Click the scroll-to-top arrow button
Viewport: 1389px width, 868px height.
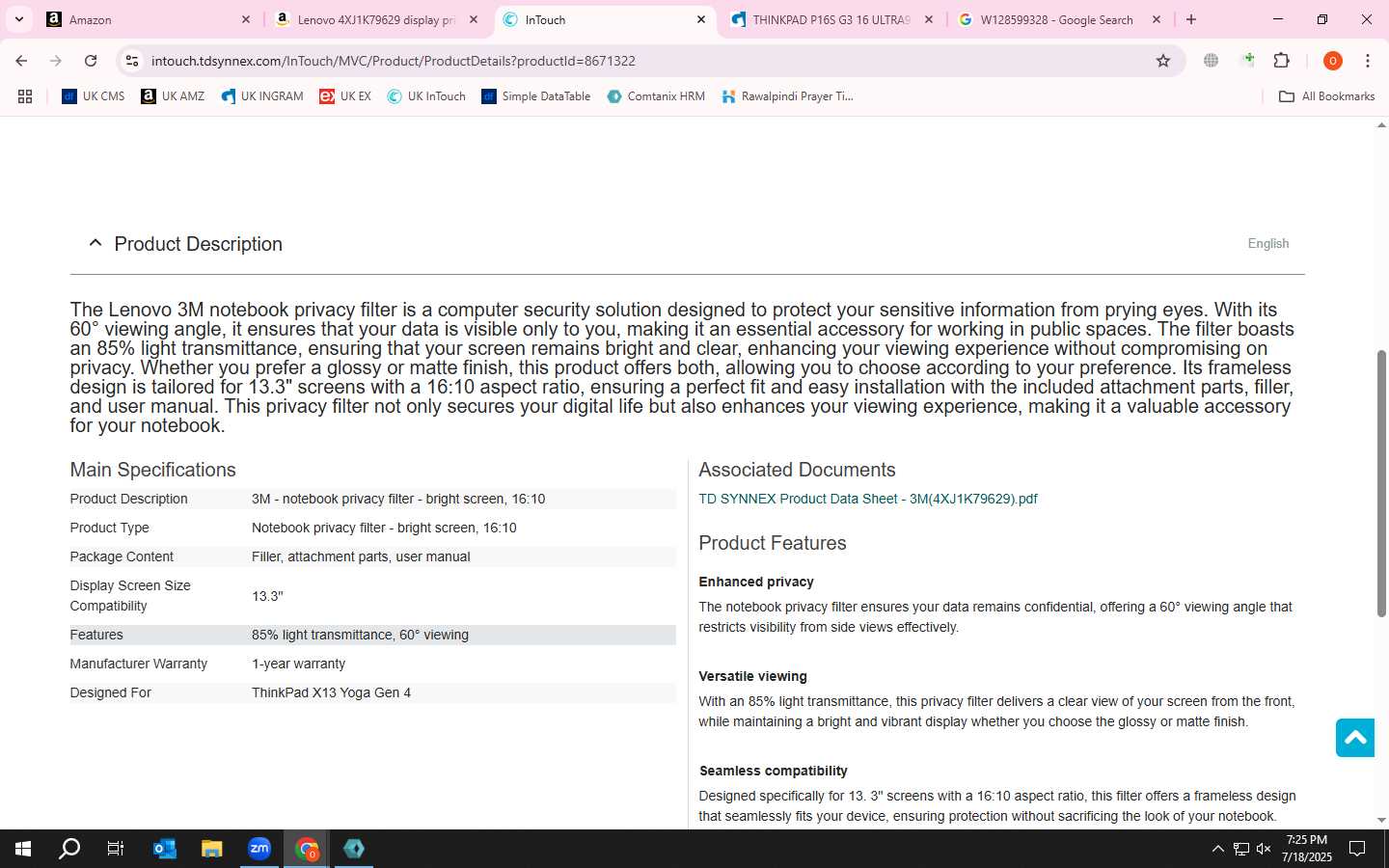pos(1354,738)
